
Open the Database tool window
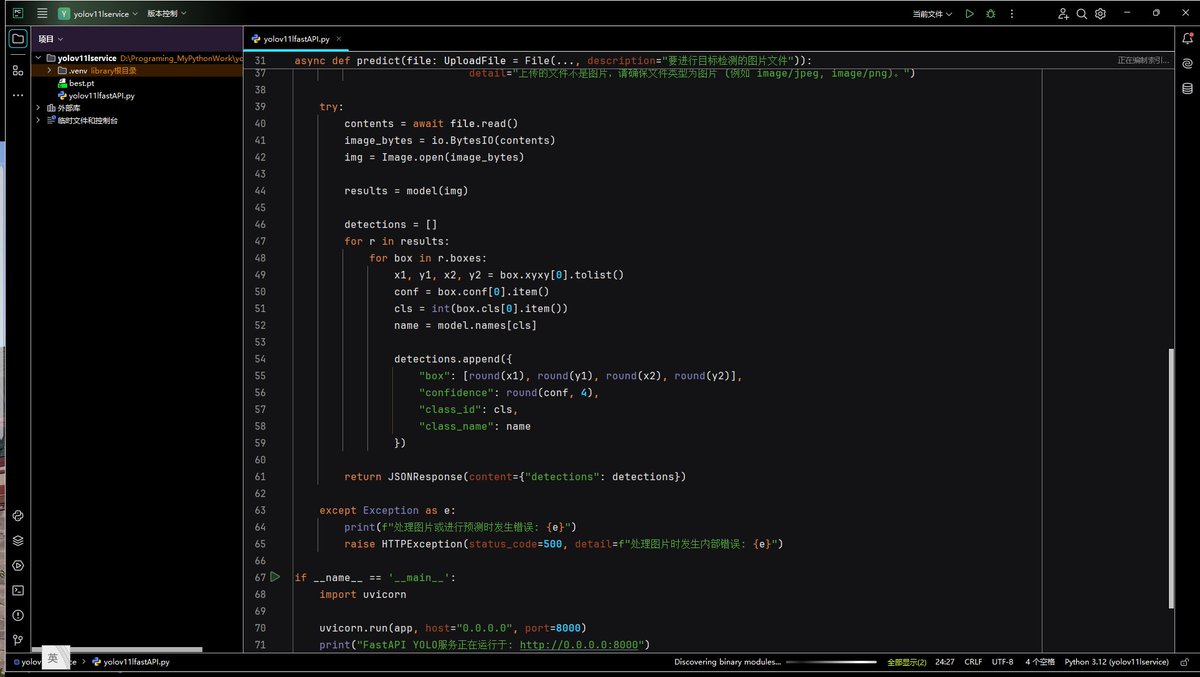click(1187, 87)
